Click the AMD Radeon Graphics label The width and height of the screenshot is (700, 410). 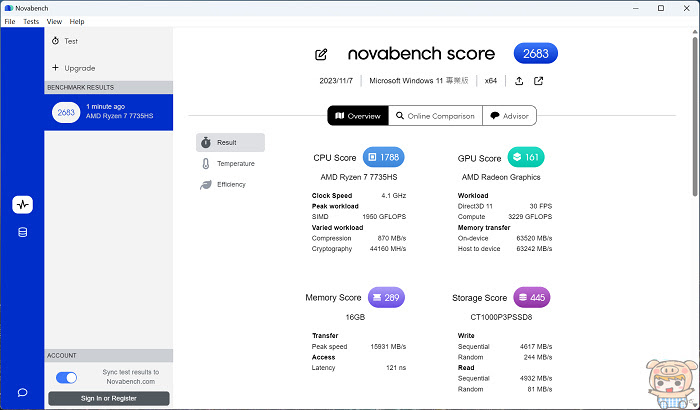click(501, 177)
